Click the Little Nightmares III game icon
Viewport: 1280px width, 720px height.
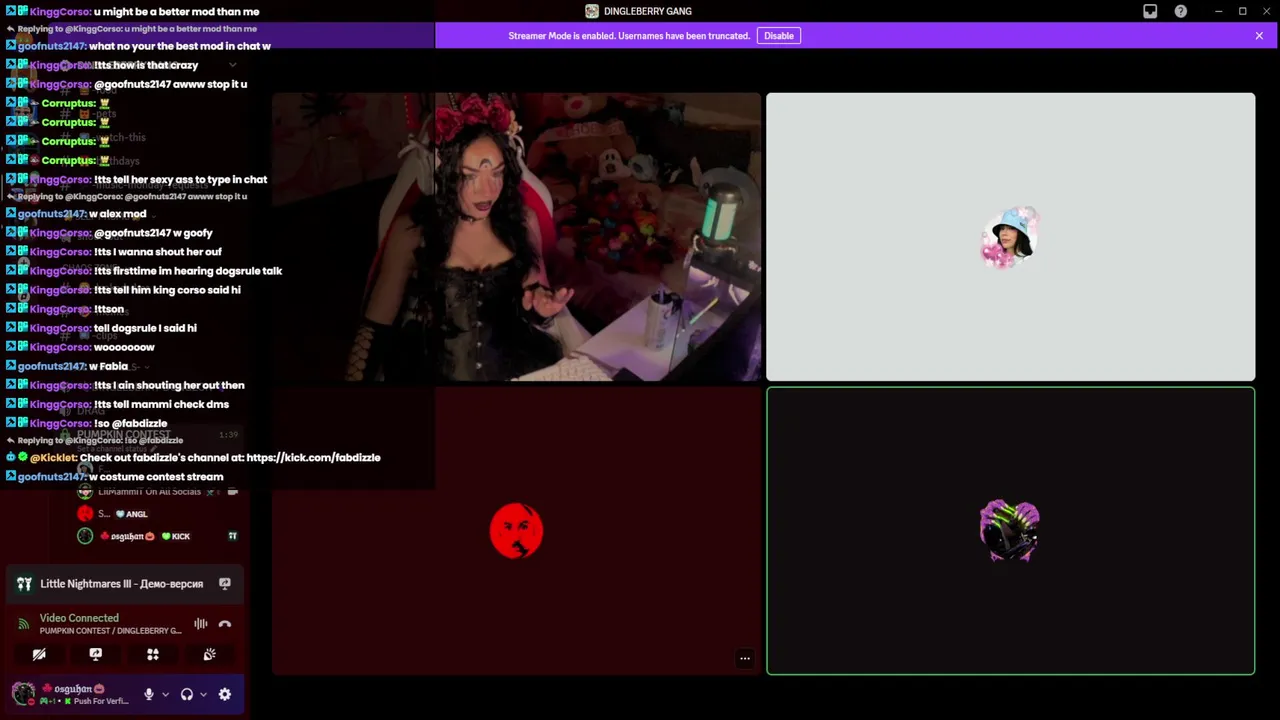coord(24,584)
